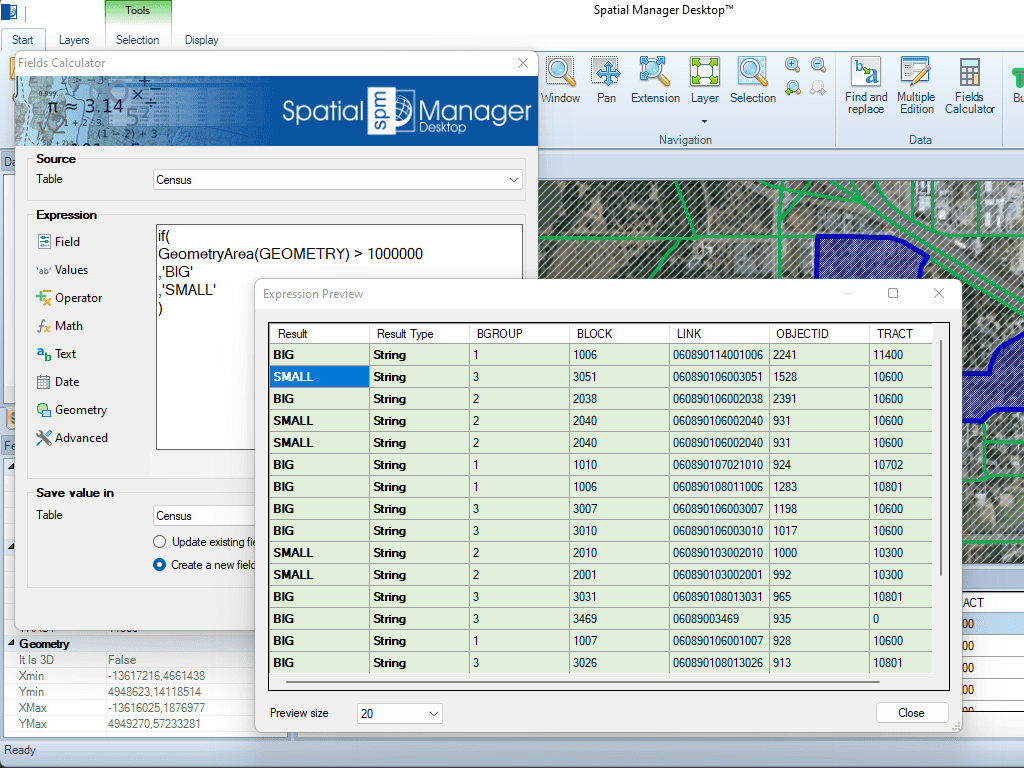Activate the Pan navigation tool
Screen dimensions: 1024x768
pos(606,80)
